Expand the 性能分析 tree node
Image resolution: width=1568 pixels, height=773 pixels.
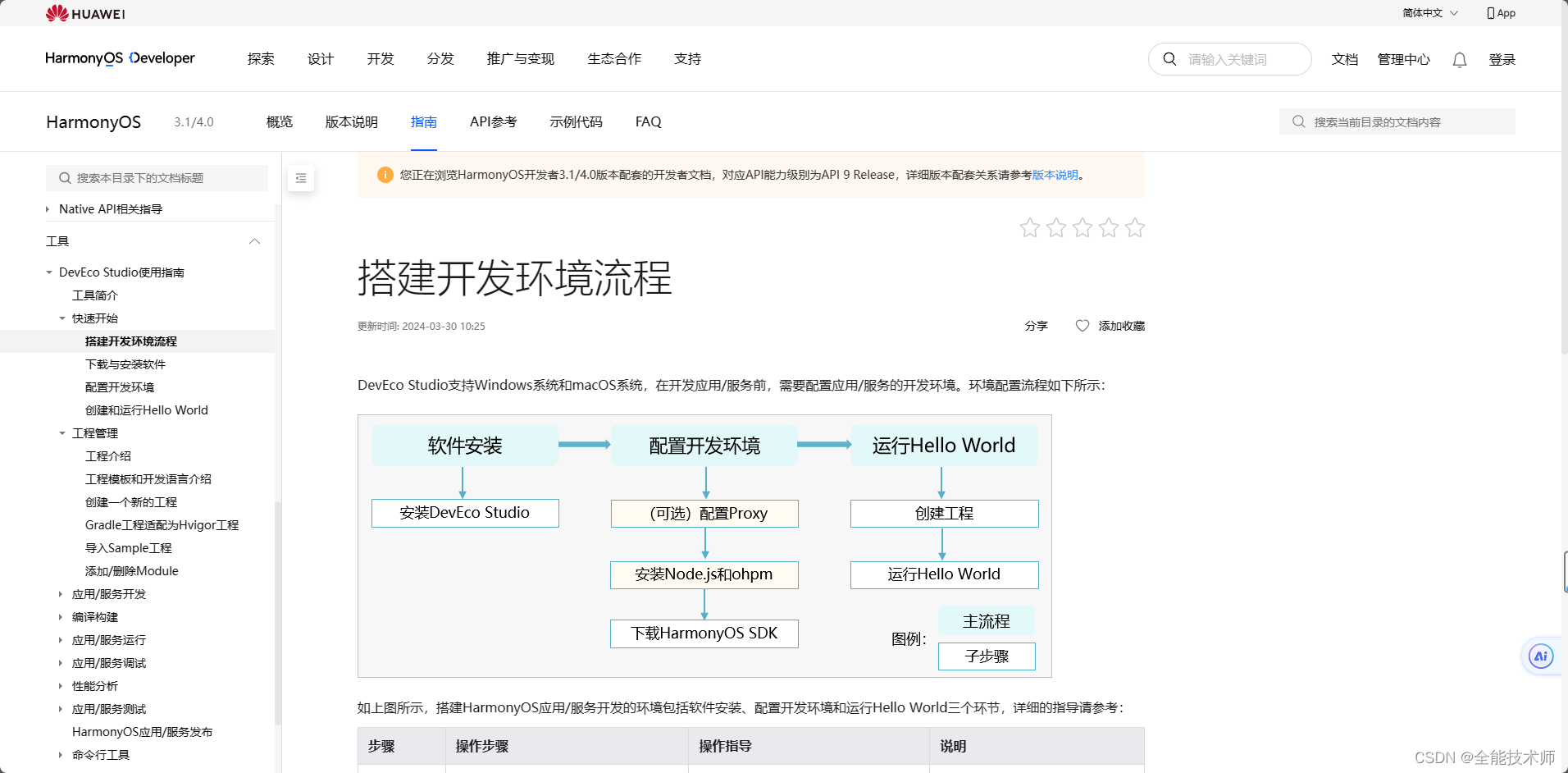click(61, 686)
